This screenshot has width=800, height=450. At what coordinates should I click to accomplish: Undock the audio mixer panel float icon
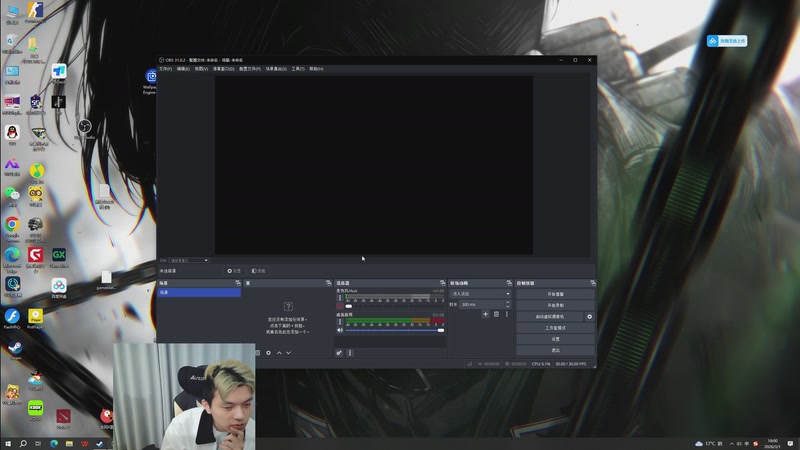442,283
